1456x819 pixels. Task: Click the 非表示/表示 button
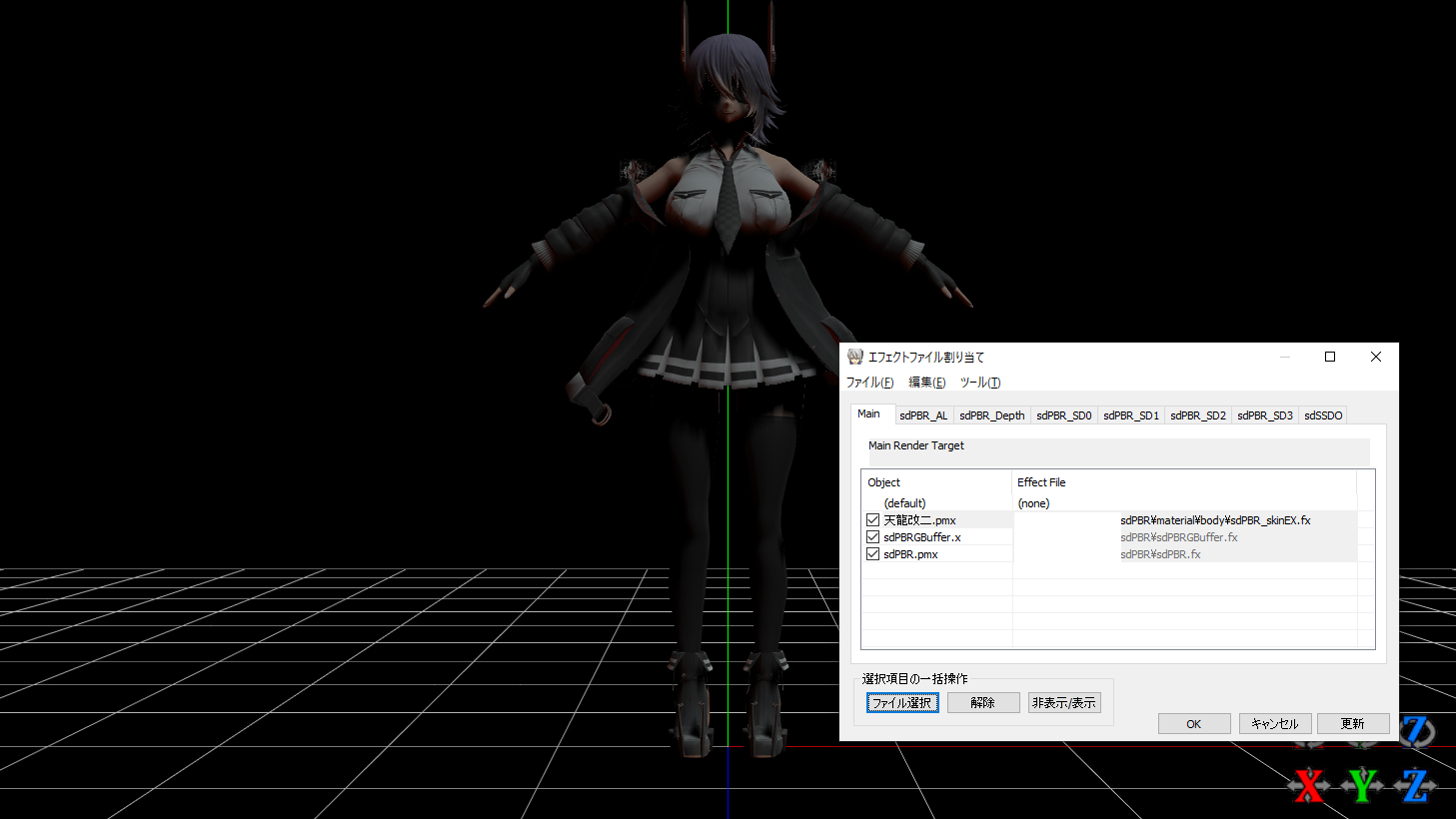point(1063,703)
